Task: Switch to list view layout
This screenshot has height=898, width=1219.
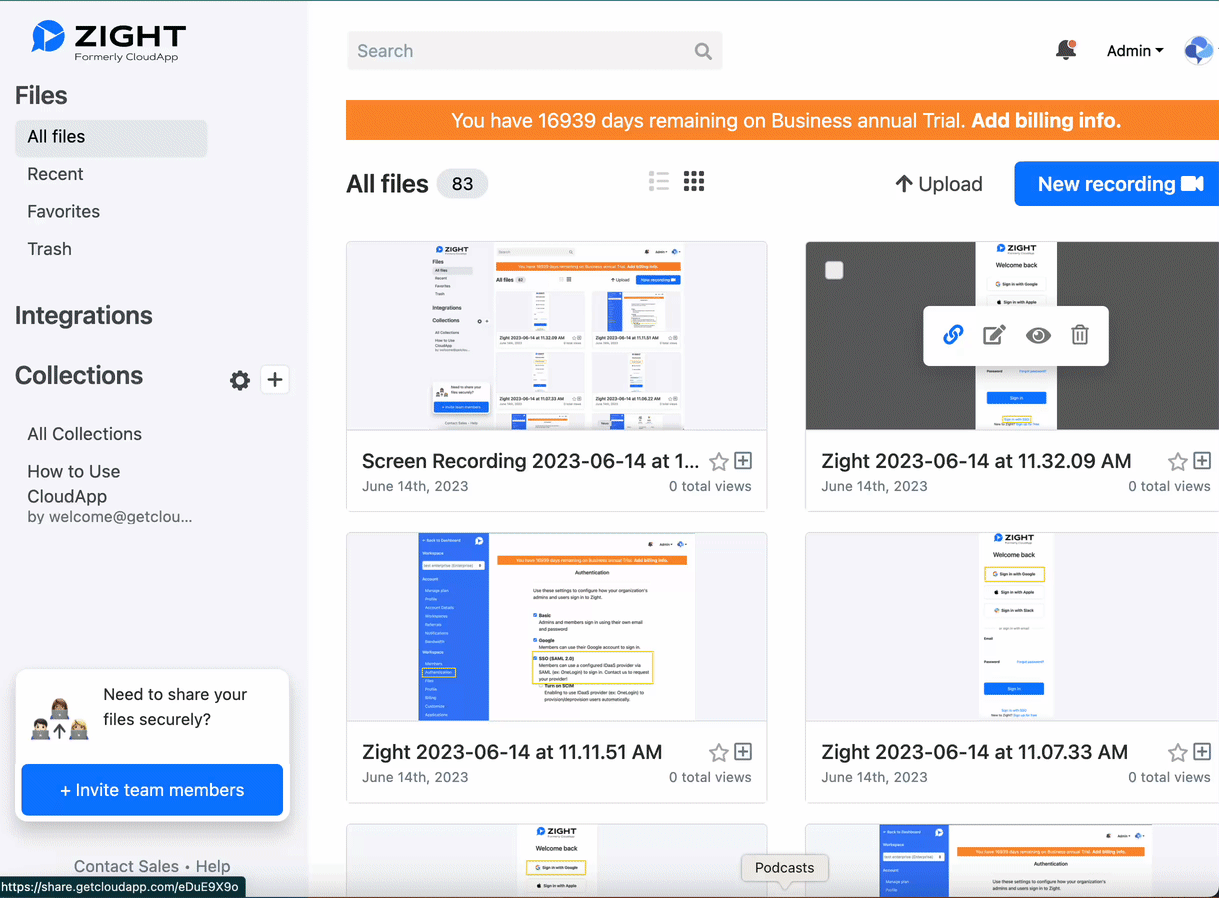Action: click(x=659, y=181)
